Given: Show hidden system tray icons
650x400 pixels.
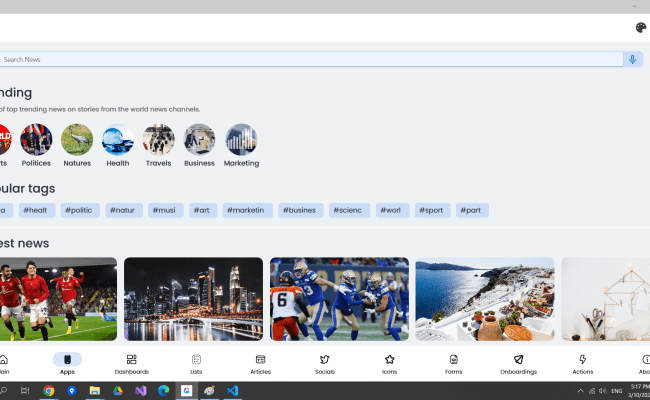Looking at the screenshot, I should coord(580,390).
